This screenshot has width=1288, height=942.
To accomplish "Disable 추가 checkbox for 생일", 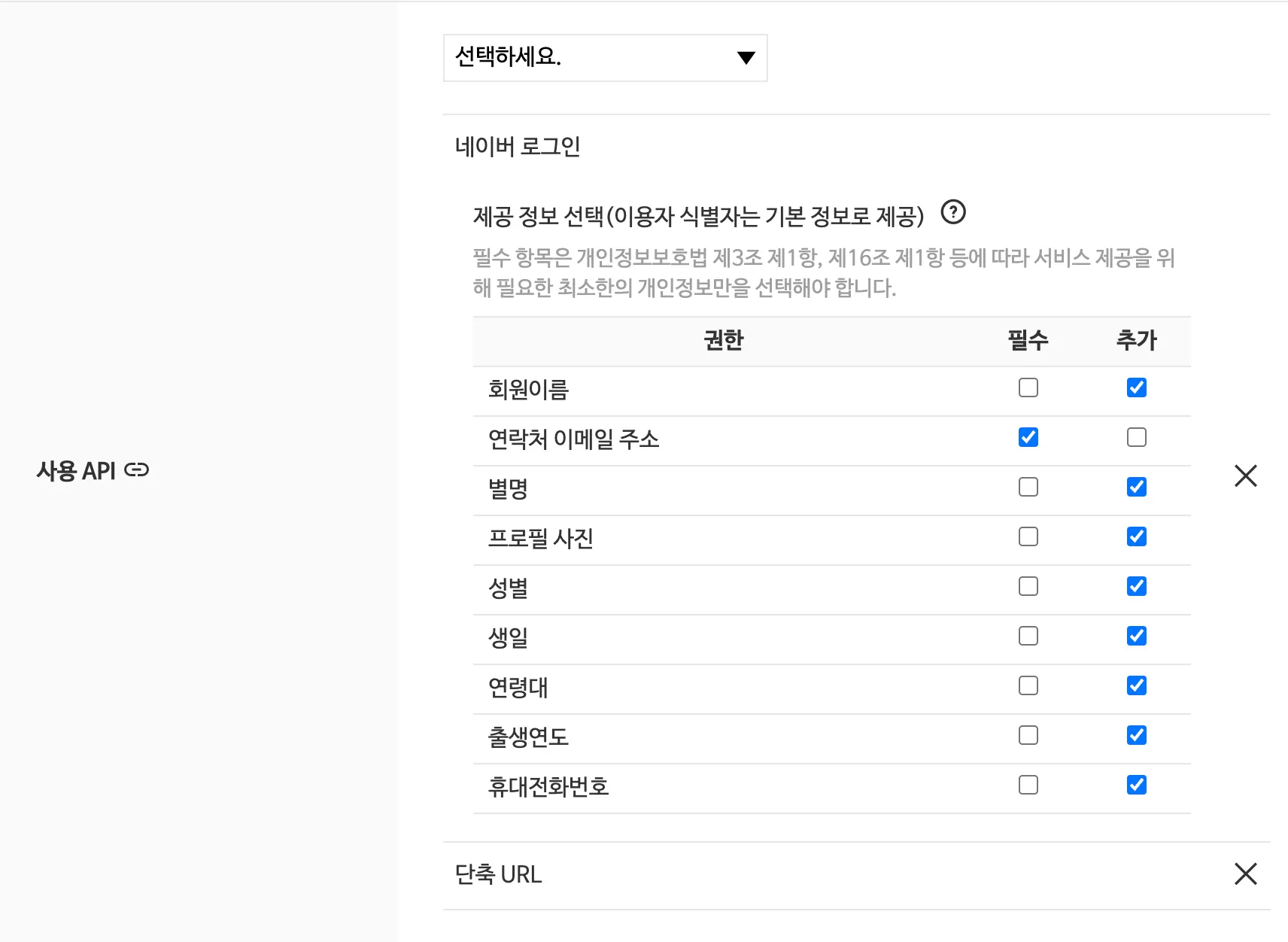I will (x=1136, y=636).
